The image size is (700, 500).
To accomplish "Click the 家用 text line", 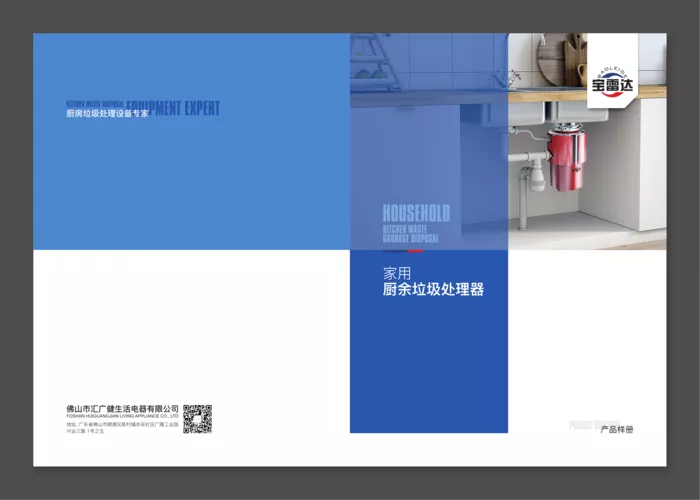I will point(397,273).
